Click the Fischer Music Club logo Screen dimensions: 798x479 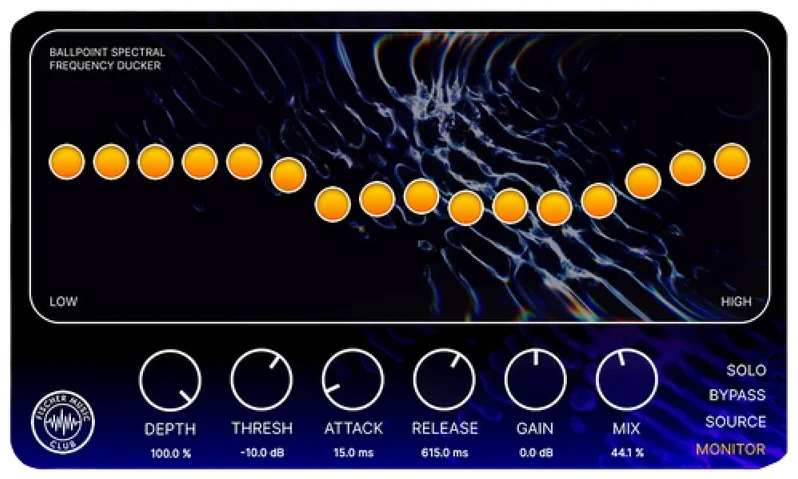63,422
